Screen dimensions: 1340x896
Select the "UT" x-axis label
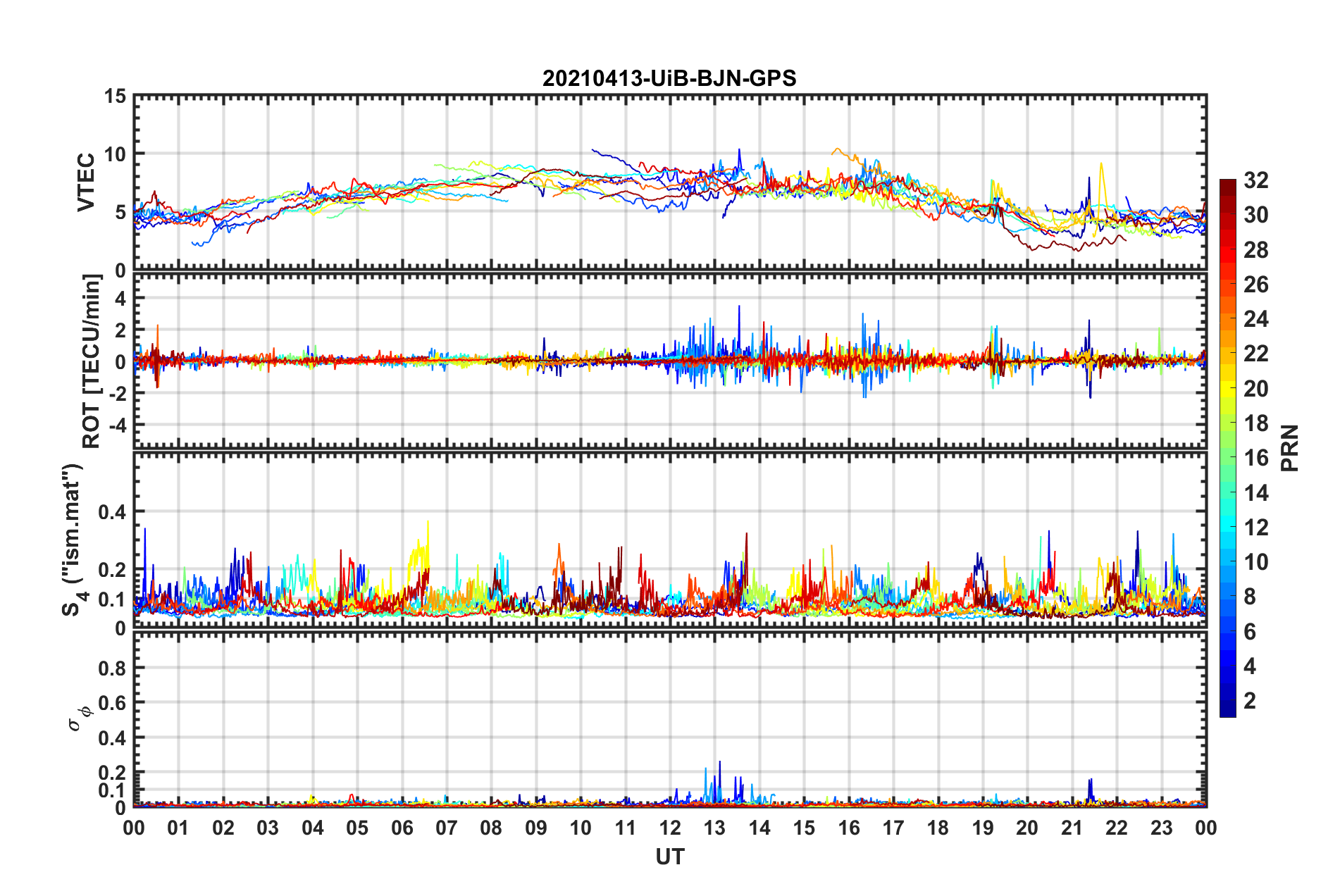pyautogui.click(x=670, y=857)
